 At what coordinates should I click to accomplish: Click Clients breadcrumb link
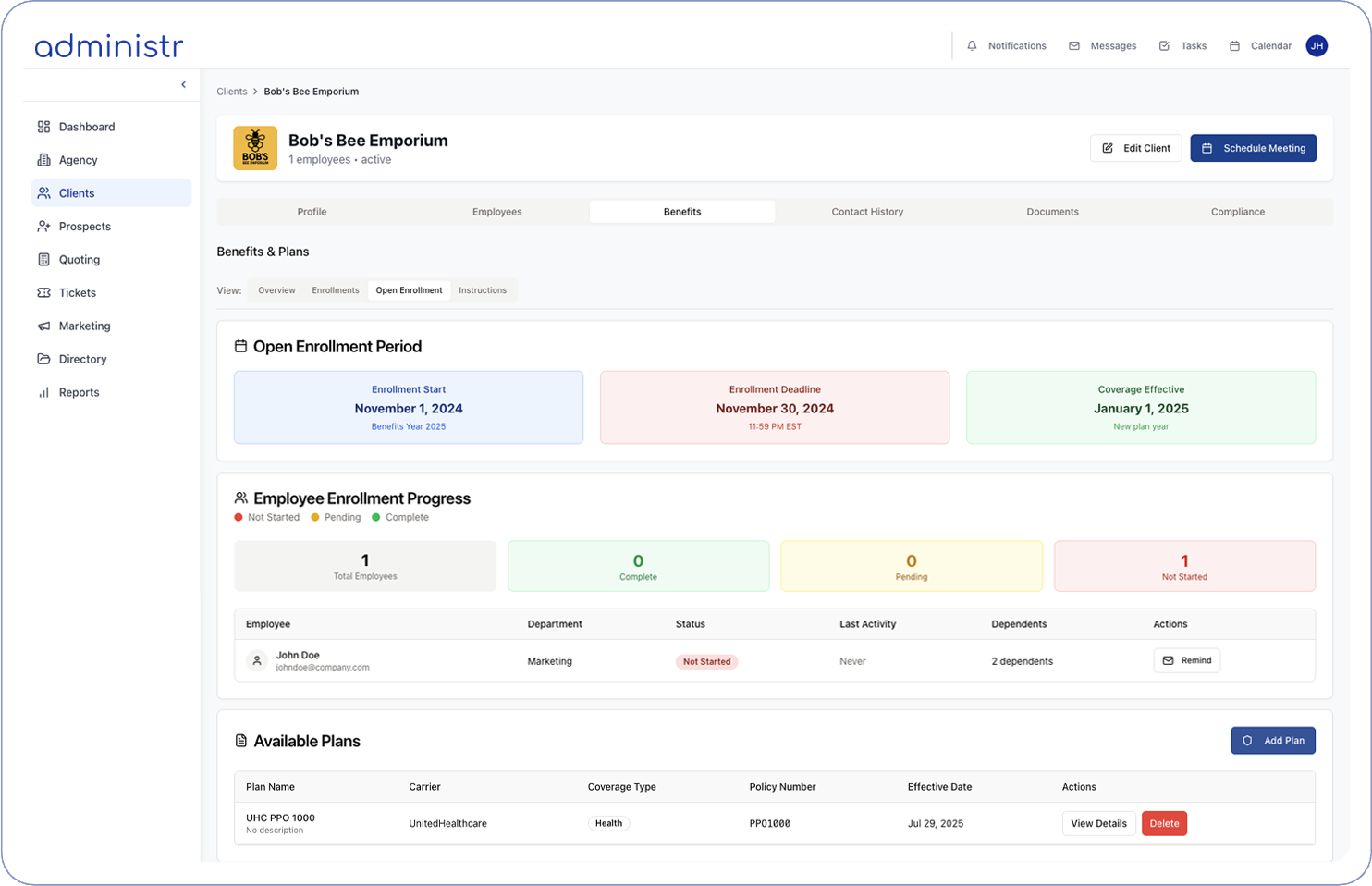pos(231,92)
